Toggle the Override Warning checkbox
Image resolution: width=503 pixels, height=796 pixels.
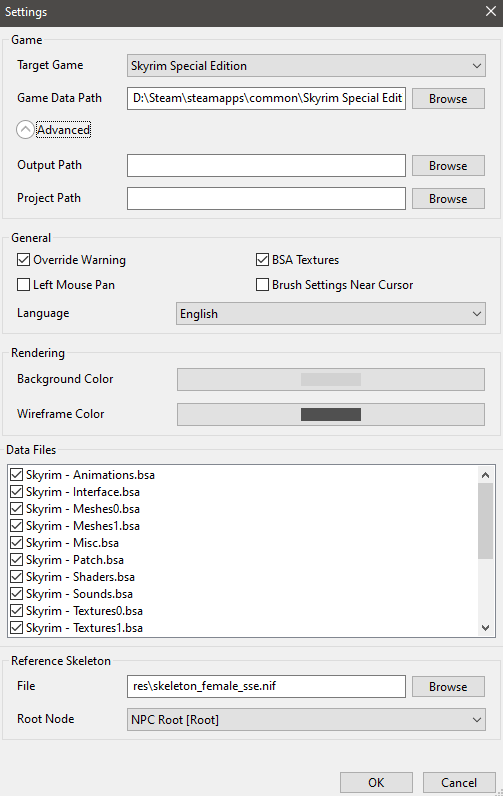click(23, 260)
